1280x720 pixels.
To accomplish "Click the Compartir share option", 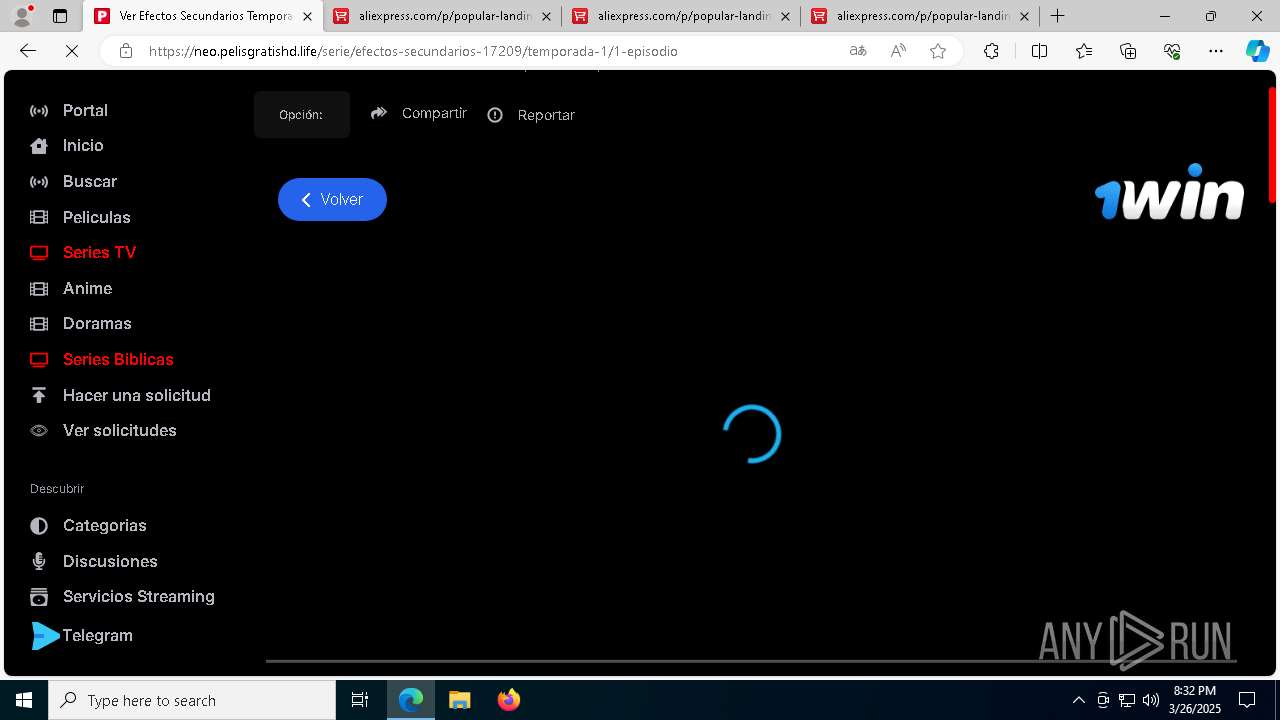I will point(418,114).
